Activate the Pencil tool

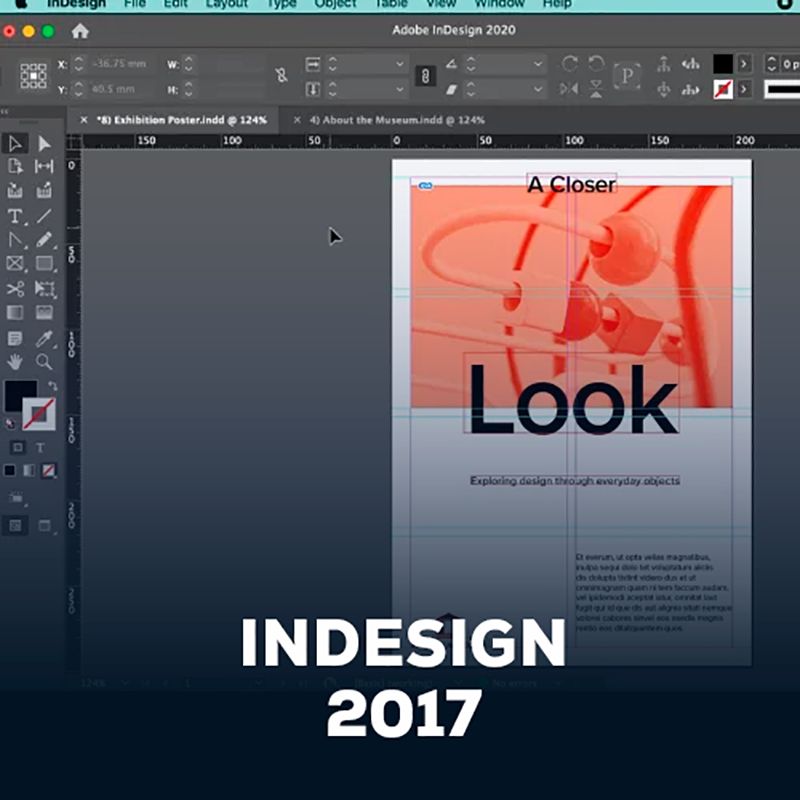pos(44,240)
